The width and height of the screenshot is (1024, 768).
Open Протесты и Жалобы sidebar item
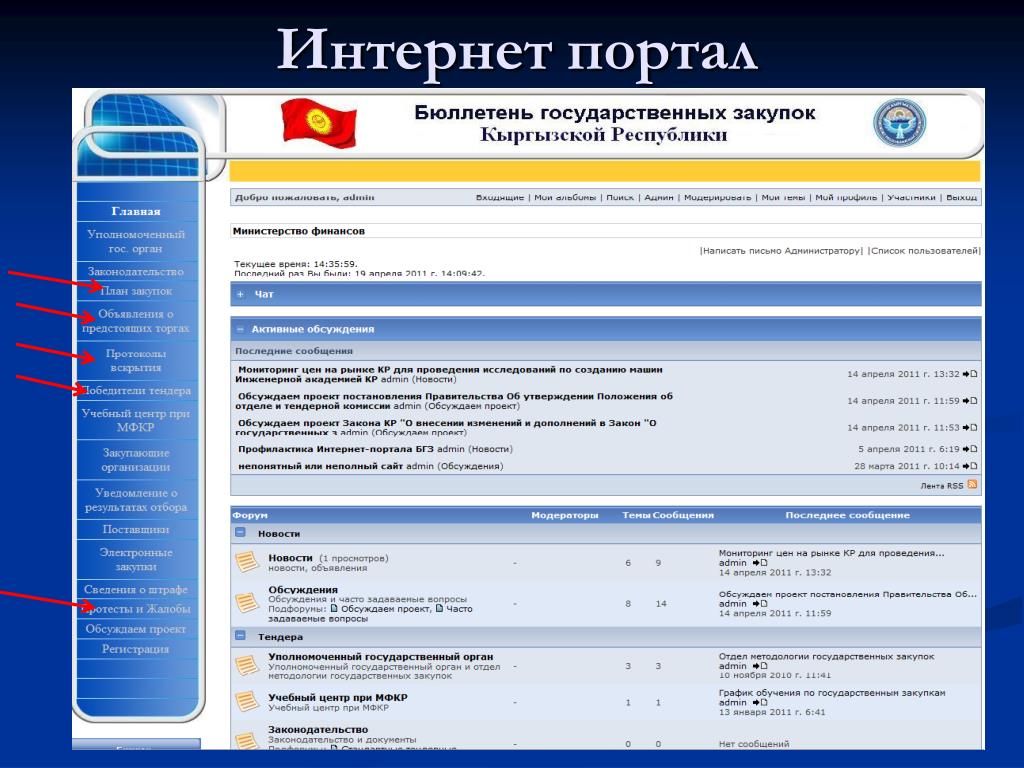pyautogui.click(x=136, y=609)
